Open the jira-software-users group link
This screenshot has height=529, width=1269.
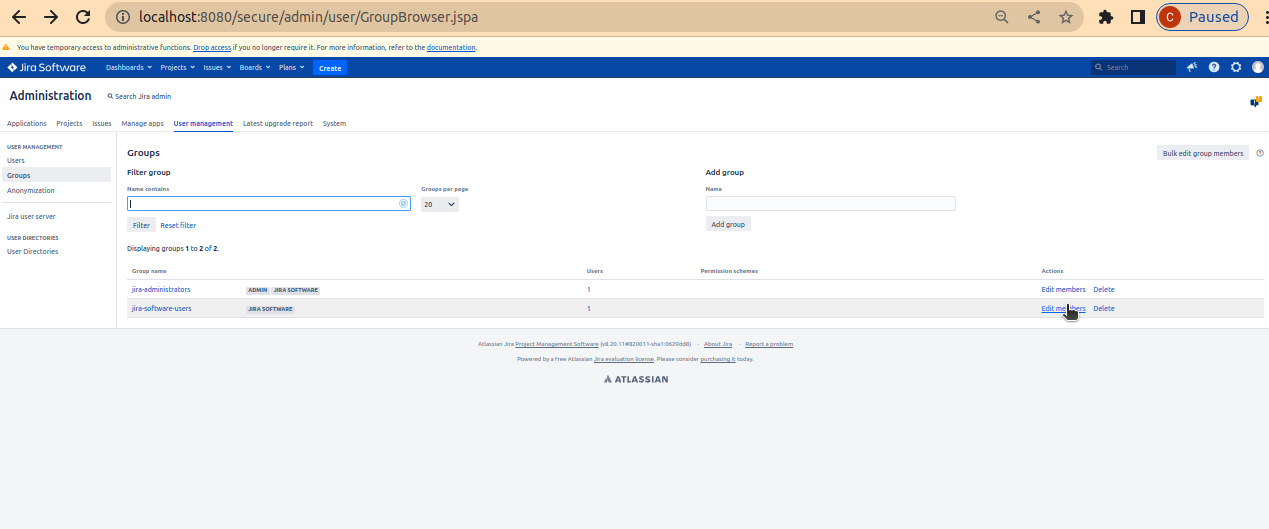tap(162, 308)
